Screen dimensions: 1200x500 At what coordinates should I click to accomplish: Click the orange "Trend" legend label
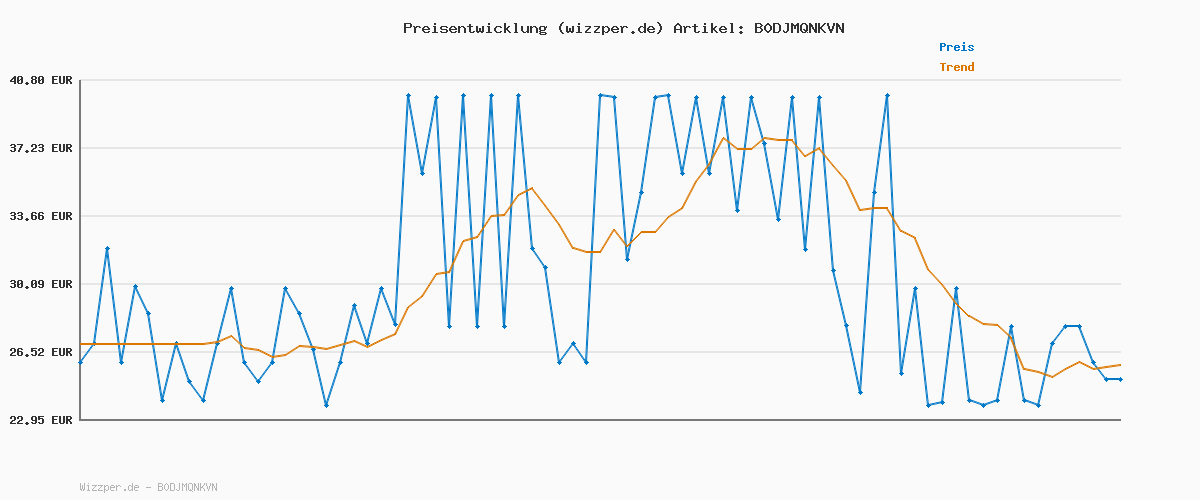point(956,67)
